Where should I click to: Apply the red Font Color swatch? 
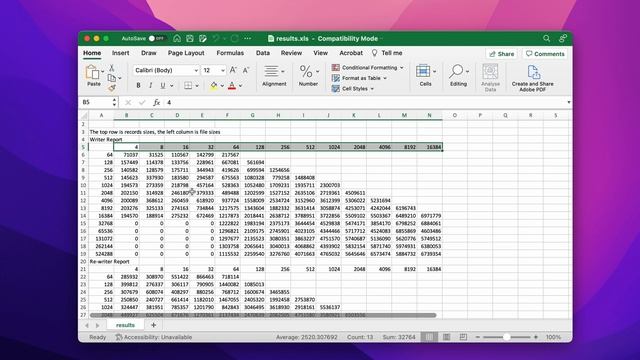pos(232,86)
